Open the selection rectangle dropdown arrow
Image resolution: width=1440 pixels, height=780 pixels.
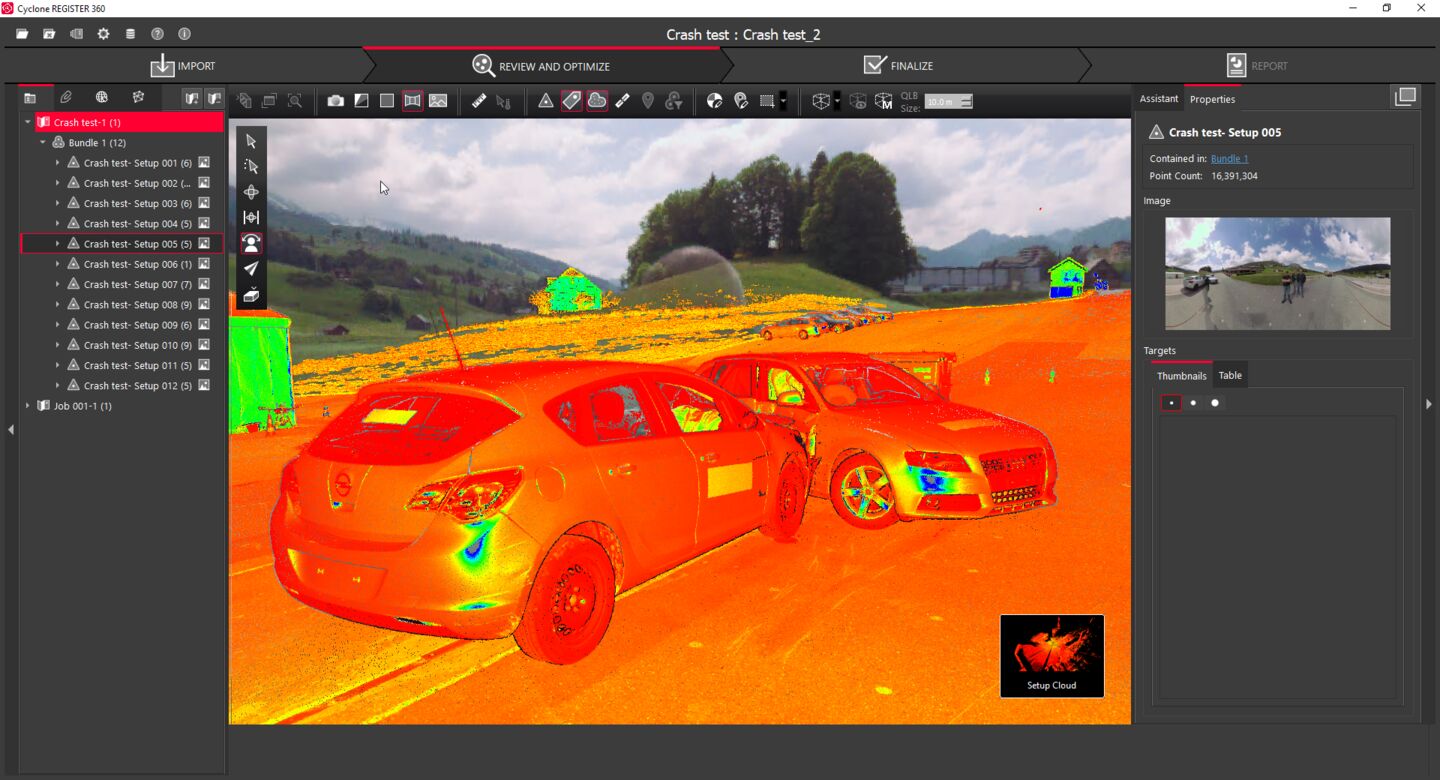(x=783, y=101)
